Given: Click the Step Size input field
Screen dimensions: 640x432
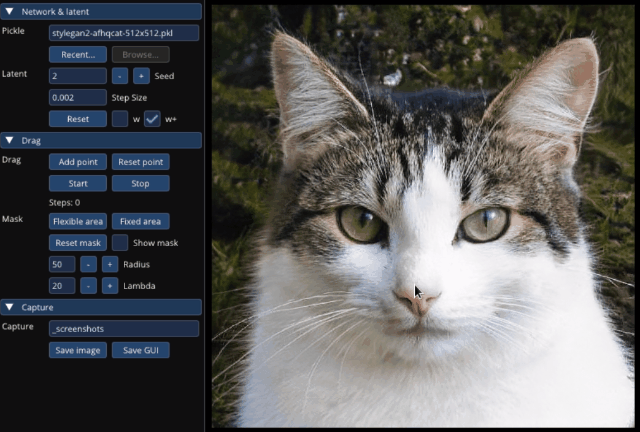Looking at the screenshot, I should [x=78, y=98].
